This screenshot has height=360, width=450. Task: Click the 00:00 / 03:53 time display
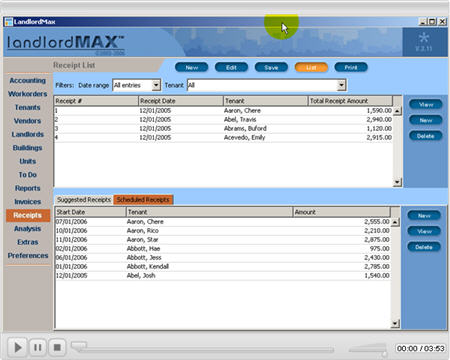coord(421,349)
